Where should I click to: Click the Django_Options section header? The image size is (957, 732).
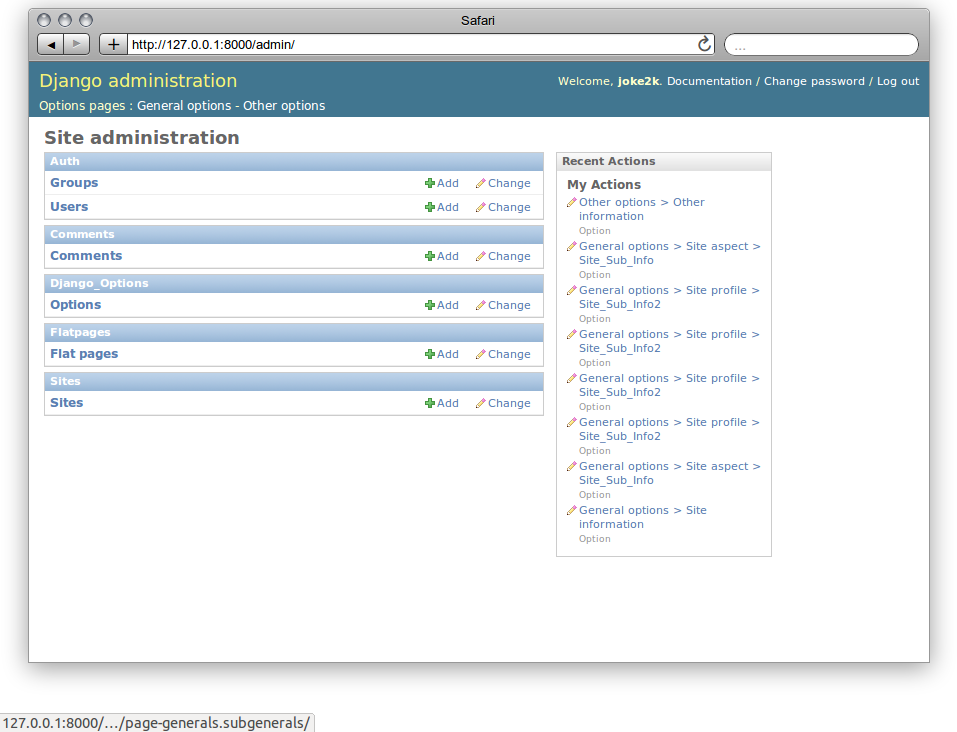pos(294,283)
